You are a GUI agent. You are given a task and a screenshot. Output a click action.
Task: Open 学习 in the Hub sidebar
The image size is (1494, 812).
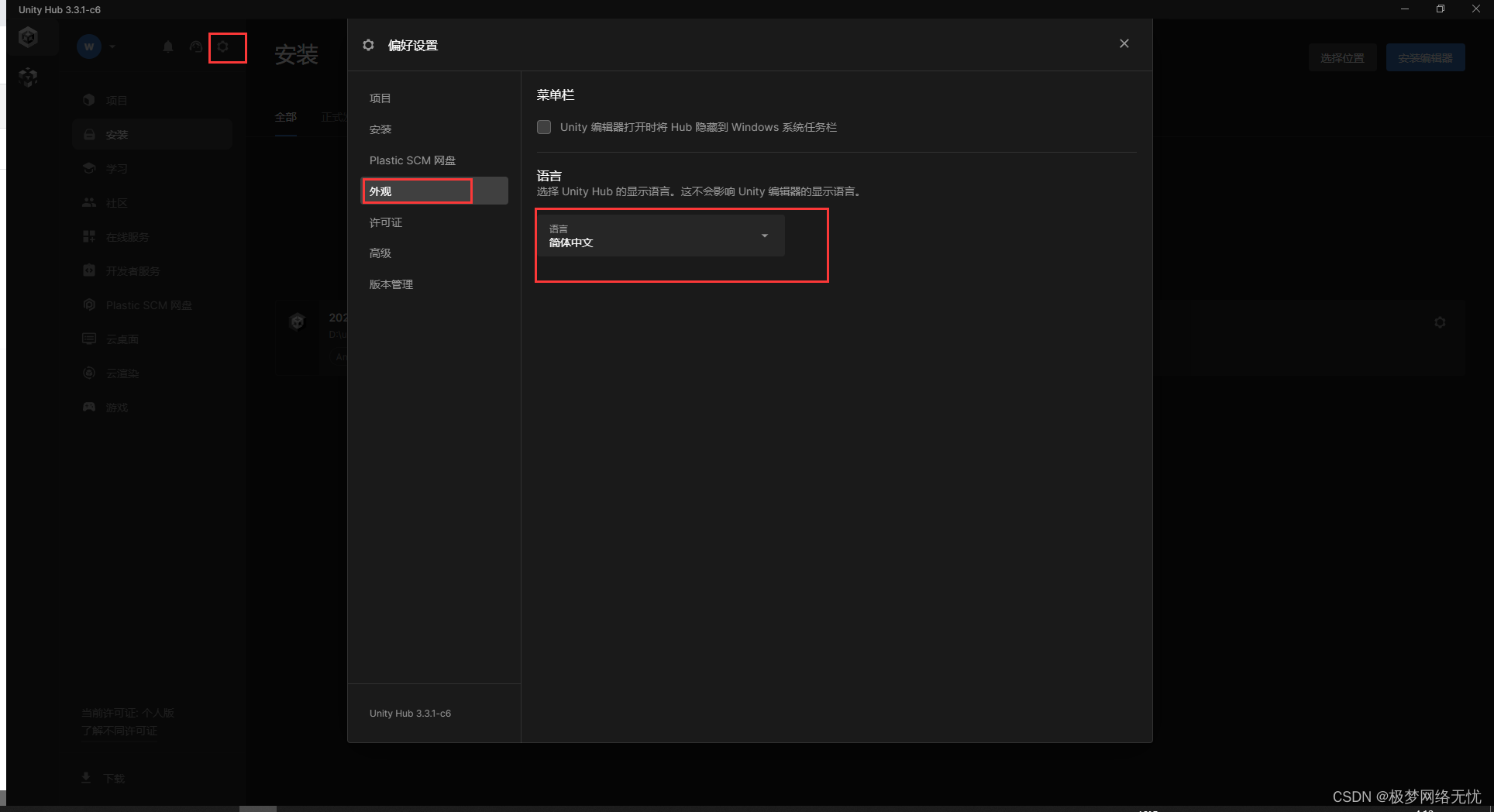click(x=152, y=168)
